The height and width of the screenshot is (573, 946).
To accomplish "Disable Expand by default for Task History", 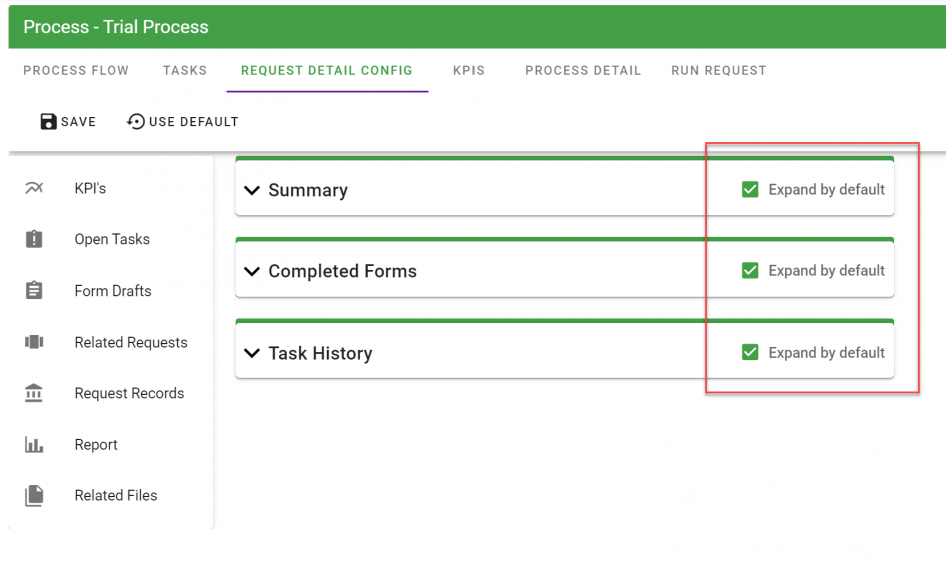I will pos(750,352).
